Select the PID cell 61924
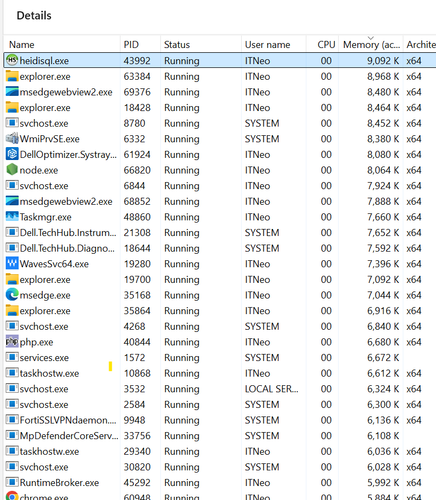This screenshot has height=500, width=436. tap(137, 155)
